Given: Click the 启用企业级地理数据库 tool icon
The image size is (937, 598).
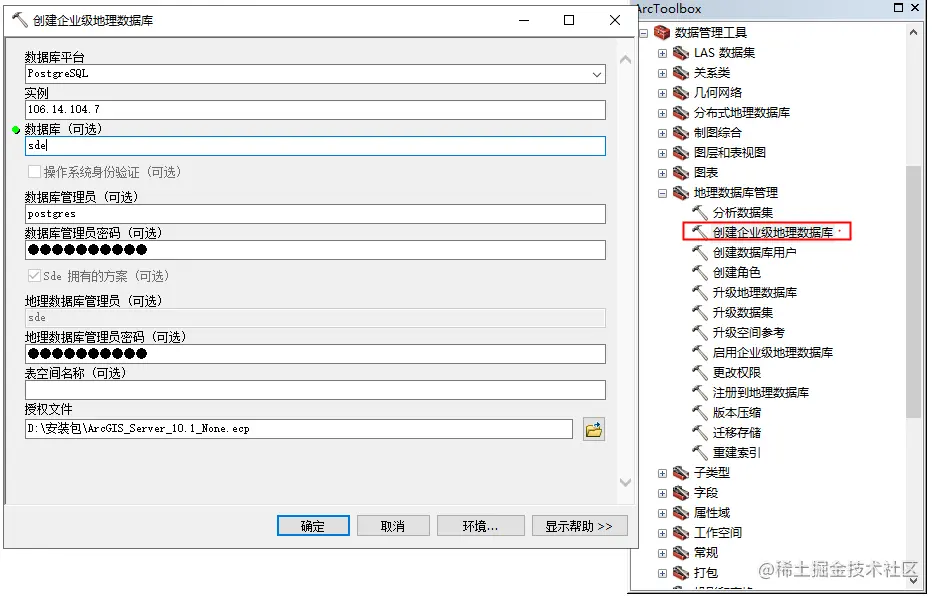Looking at the screenshot, I should [700, 352].
